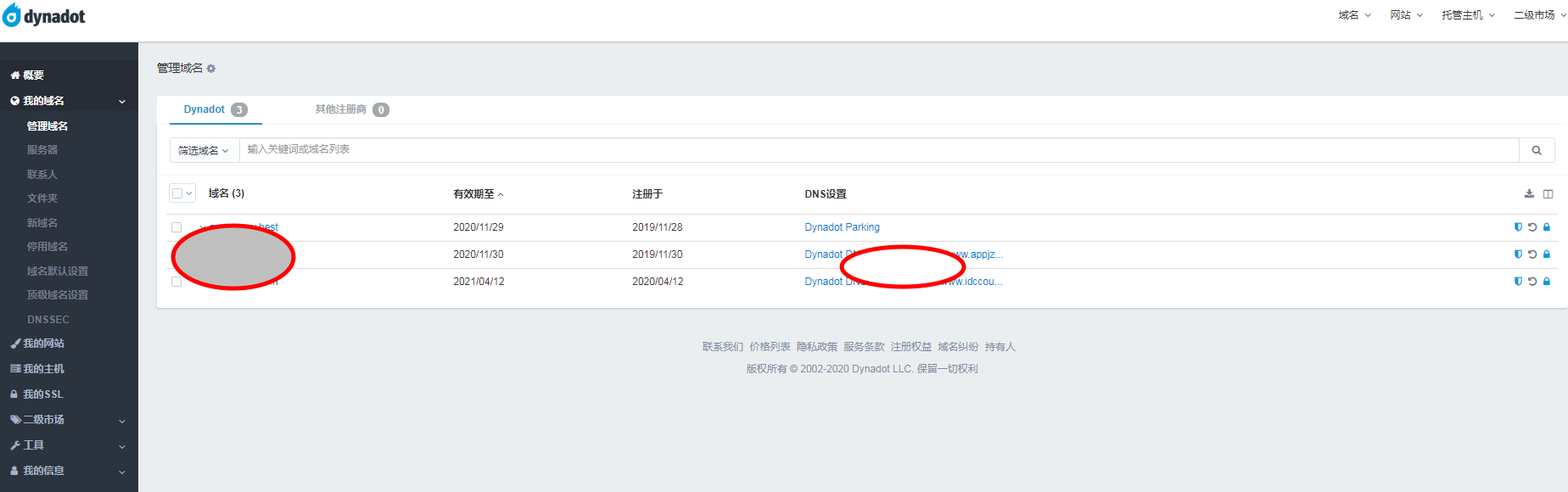
Task: Open 文件夹 in the sidebar
Action: pos(42,198)
